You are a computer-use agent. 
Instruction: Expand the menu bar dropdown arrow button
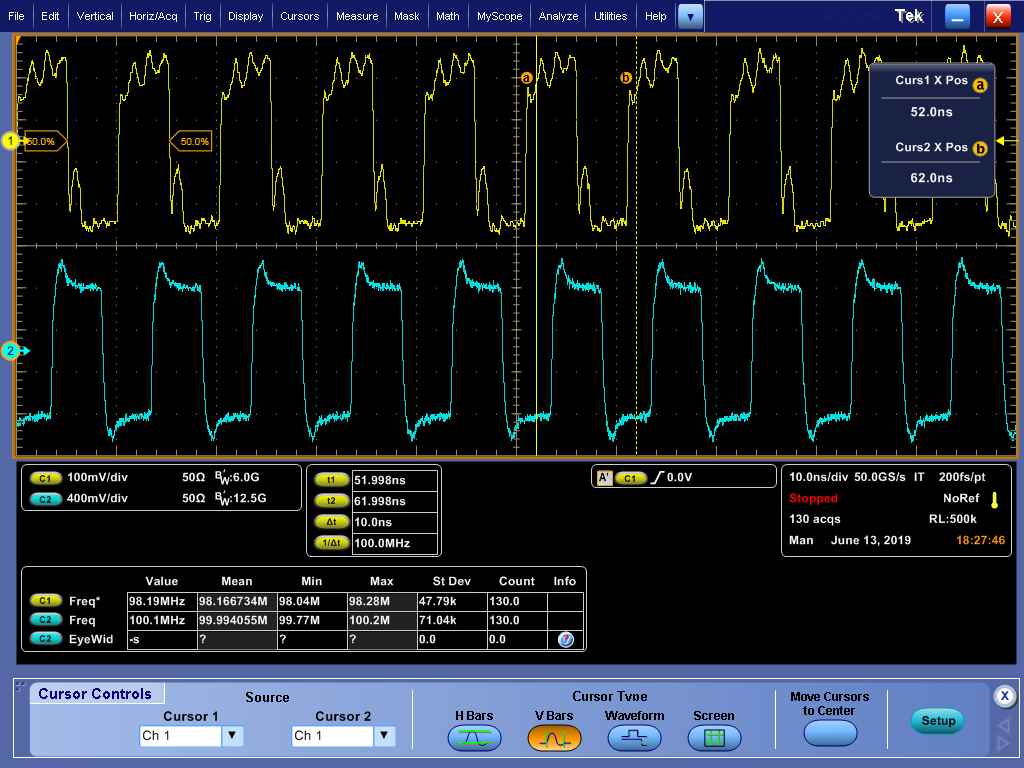pos(690,16)
